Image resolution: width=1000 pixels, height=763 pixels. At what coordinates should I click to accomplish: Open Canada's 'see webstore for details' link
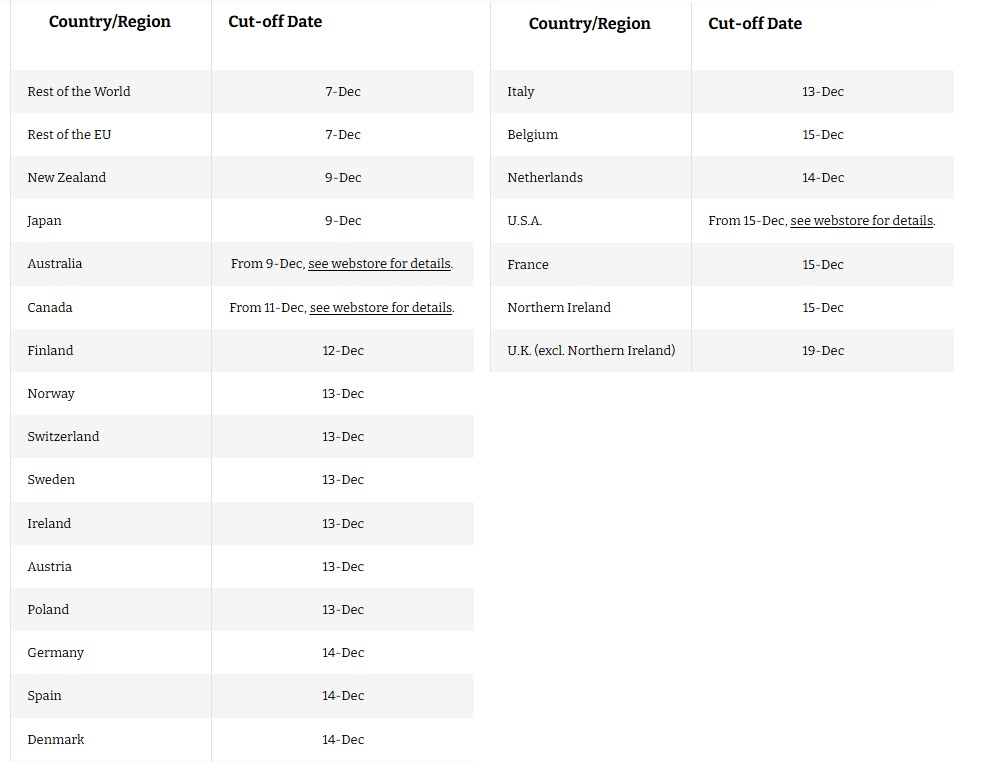click(x=381, y=308)
